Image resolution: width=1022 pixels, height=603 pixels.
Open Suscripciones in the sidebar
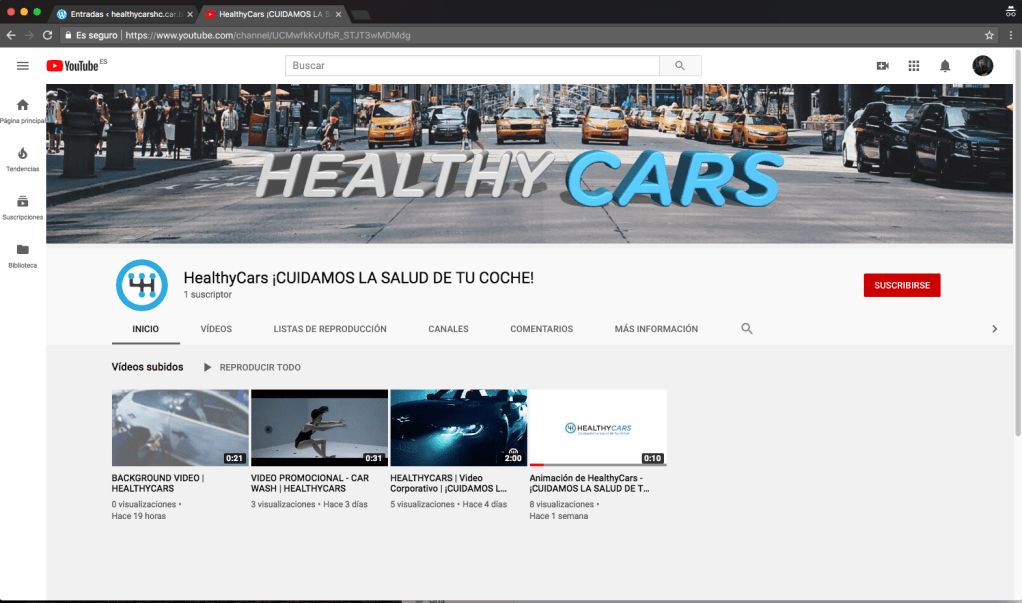click(x=22, y=206)
